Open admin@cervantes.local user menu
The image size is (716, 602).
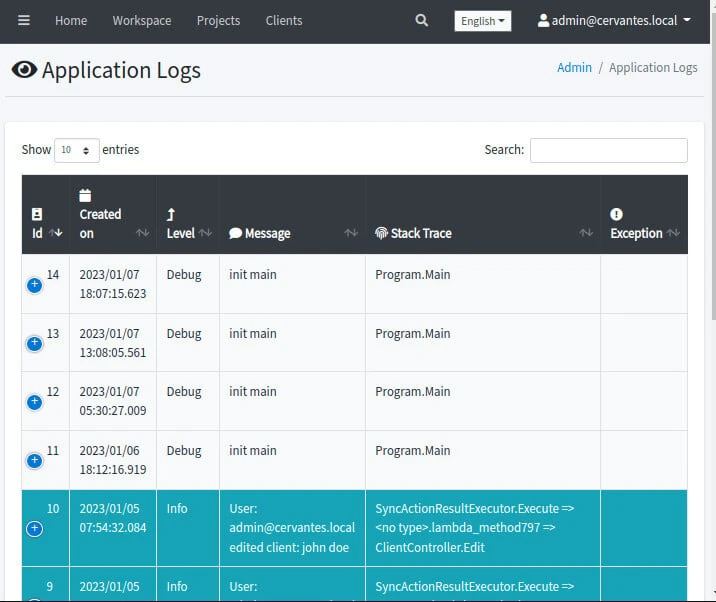coord(614,21)
